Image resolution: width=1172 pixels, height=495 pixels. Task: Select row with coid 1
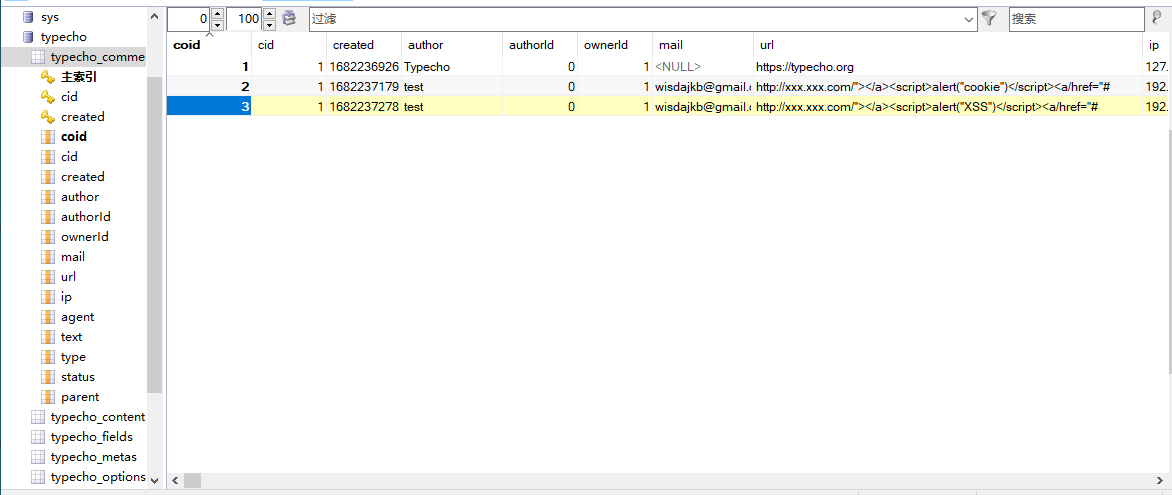click(x=209, y=67)
